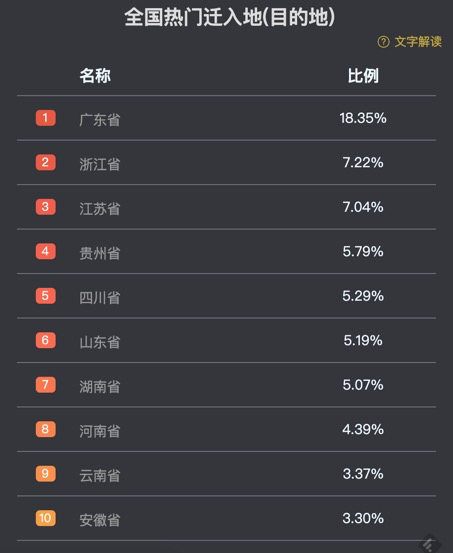Click the 名称 column header
Image resolution: width=453 pixels, height=553 pixels.
click(95, 75)
